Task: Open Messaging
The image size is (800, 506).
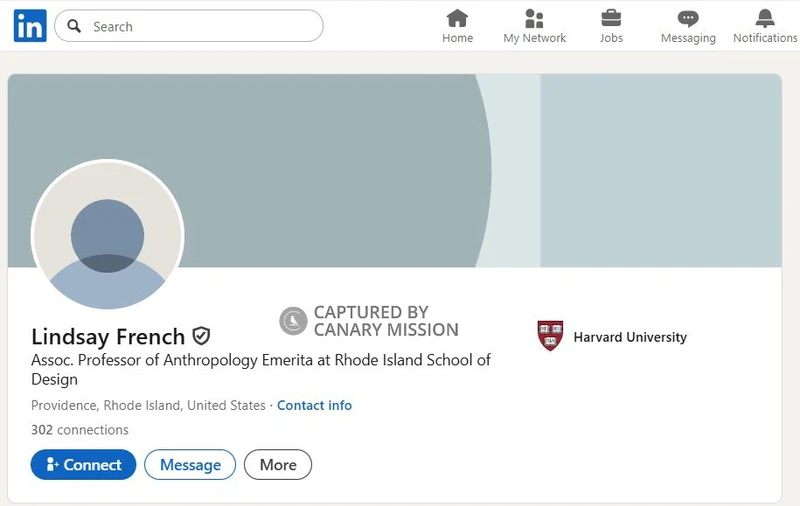Action: 688,27
